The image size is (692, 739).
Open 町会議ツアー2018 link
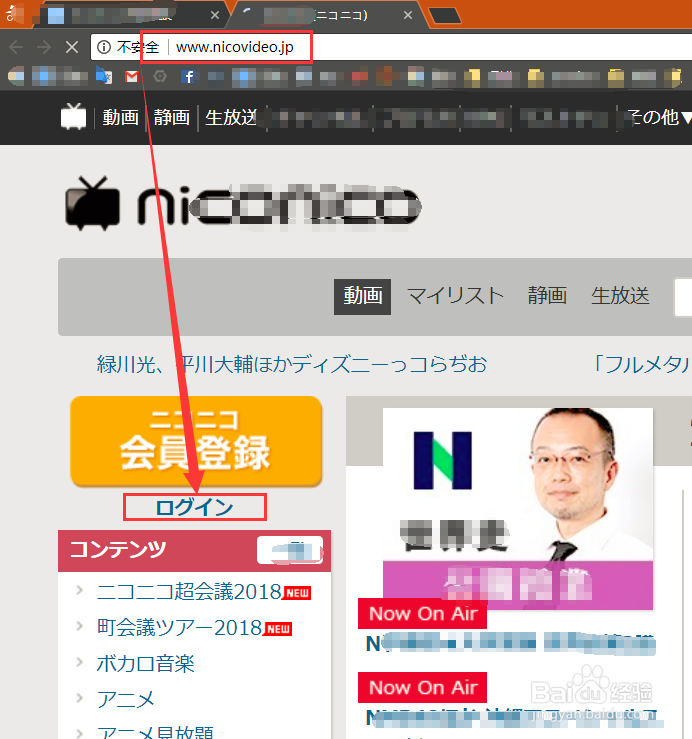pyautogui.click(x=180, y=627)
